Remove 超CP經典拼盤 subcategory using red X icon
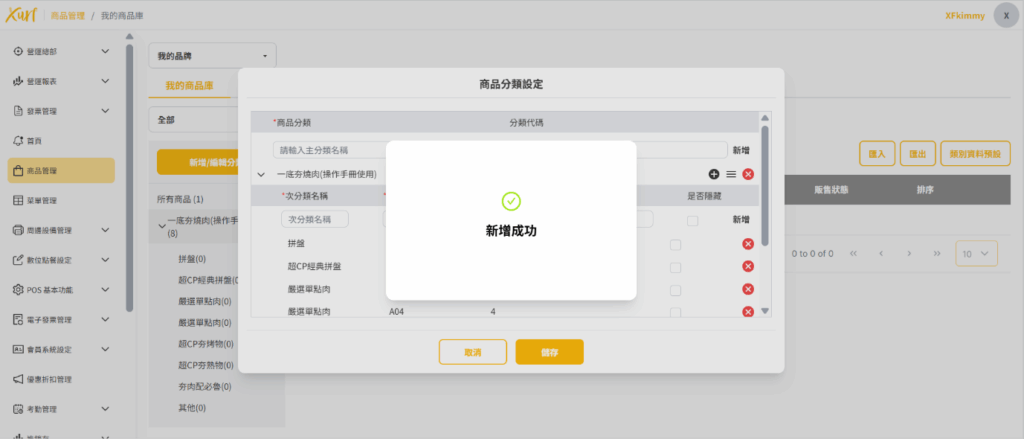 coord(748,266)
